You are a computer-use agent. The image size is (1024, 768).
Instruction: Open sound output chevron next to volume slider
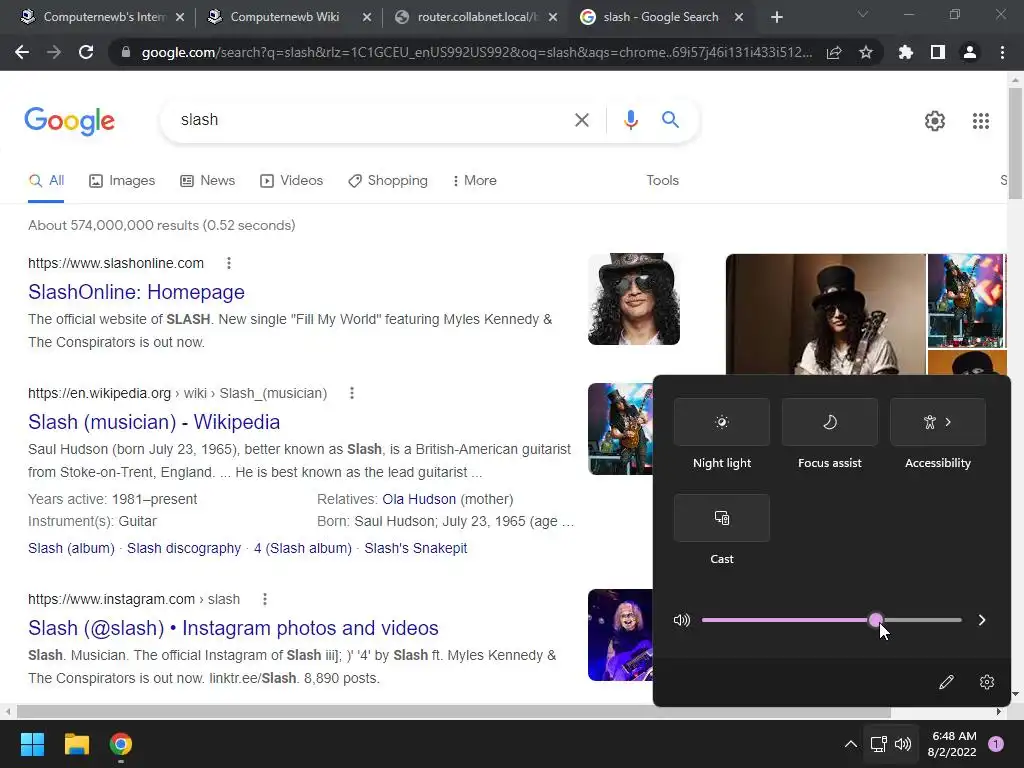[x=982, y=620]
